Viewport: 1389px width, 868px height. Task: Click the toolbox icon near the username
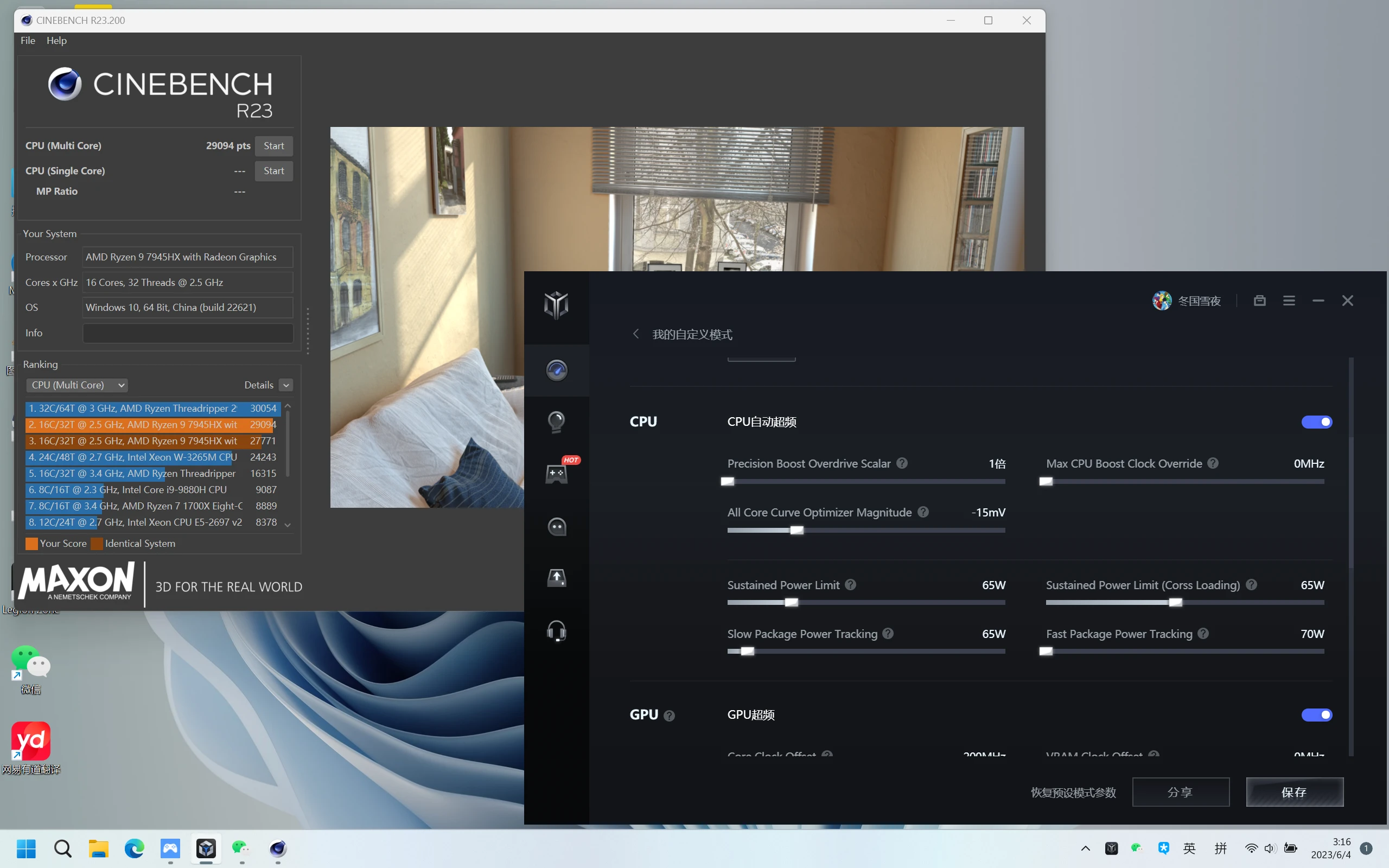click(1259, 301)
